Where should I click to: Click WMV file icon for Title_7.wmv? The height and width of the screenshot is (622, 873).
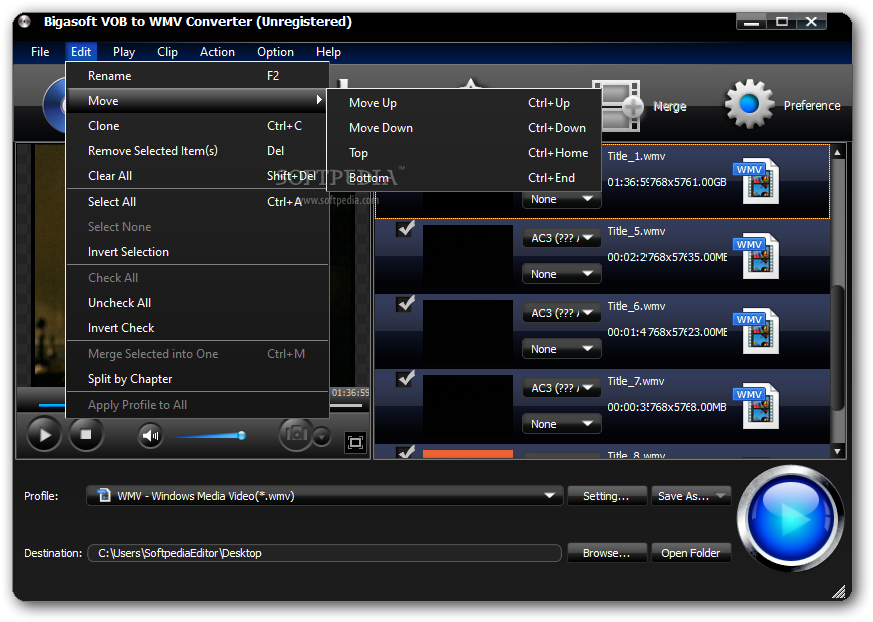point(757,406)
